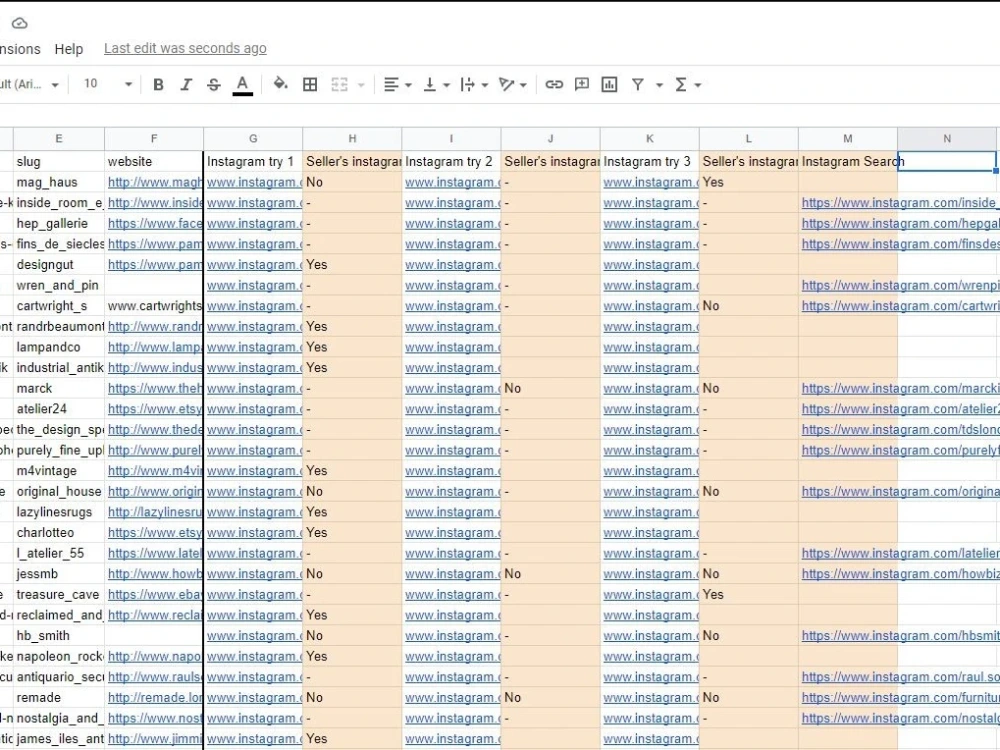Expand horizontal align dropdown arrow

tap(408, 85)
